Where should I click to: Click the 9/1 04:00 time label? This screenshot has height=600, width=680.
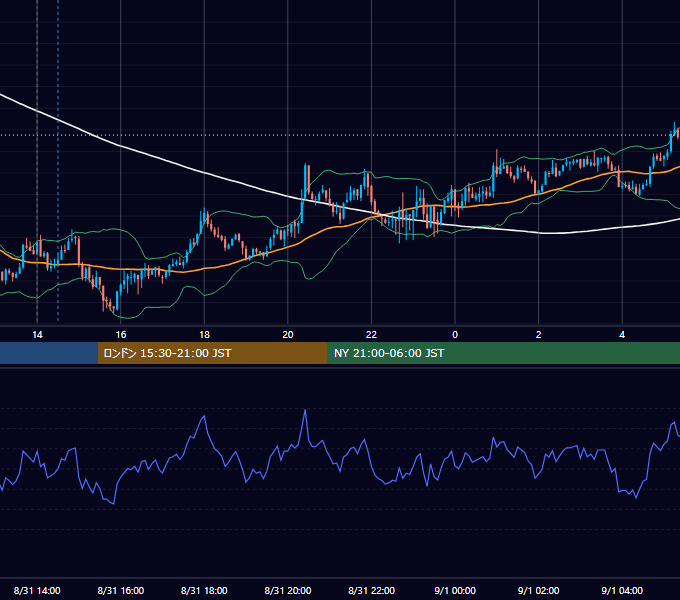coord(622,590)
